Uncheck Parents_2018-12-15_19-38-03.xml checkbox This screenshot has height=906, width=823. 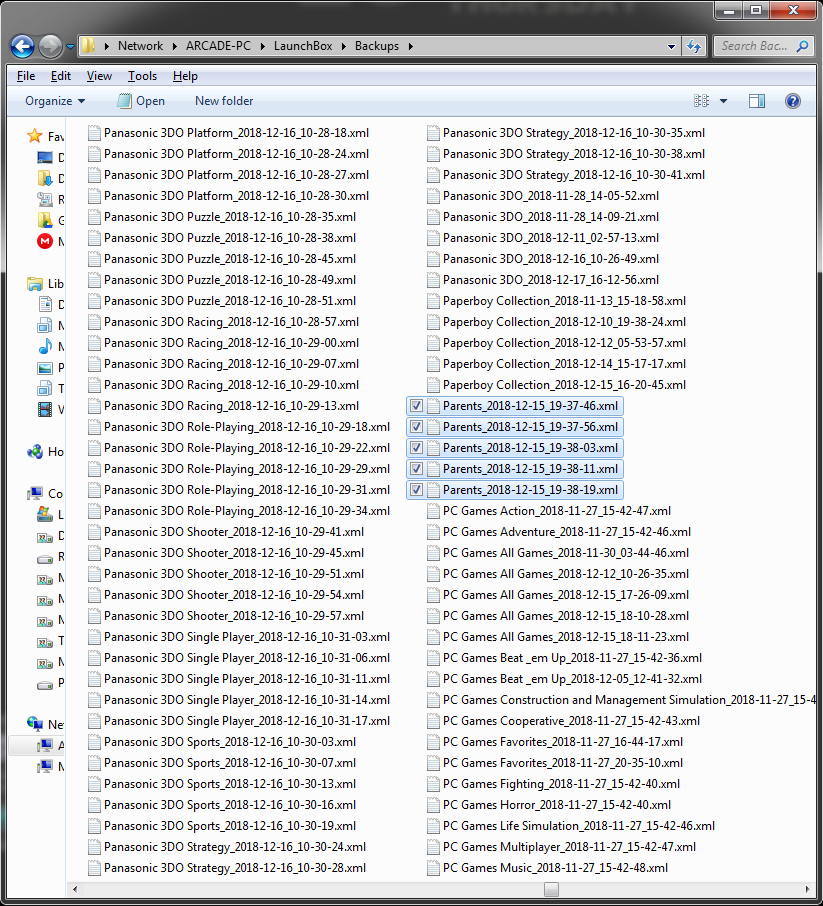pyautogui.click(x=416, y=448)
